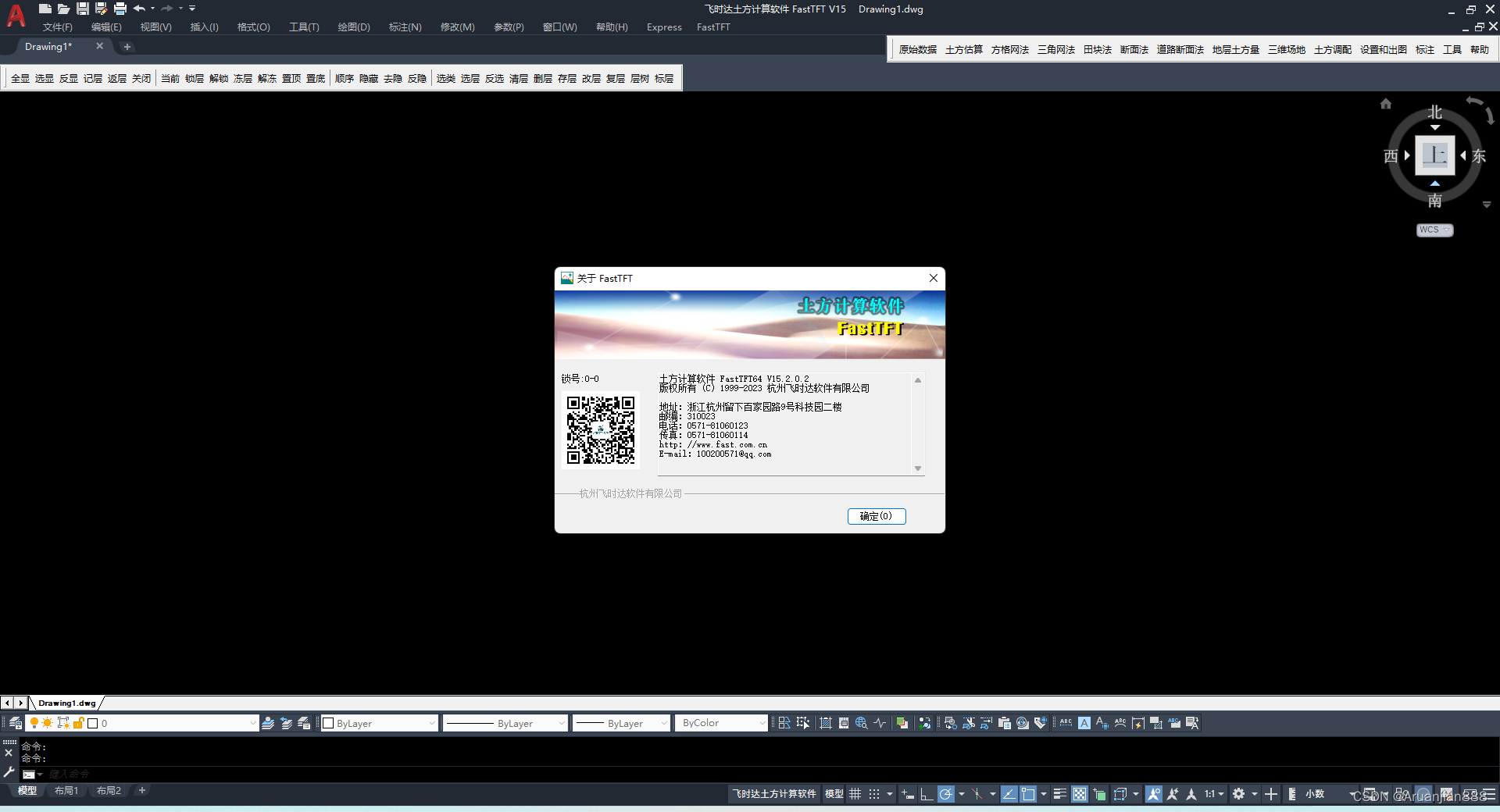Click the About dialog scrollbar down arrow
Viewport: 1500px width, 812px height.
pos(918,468)
